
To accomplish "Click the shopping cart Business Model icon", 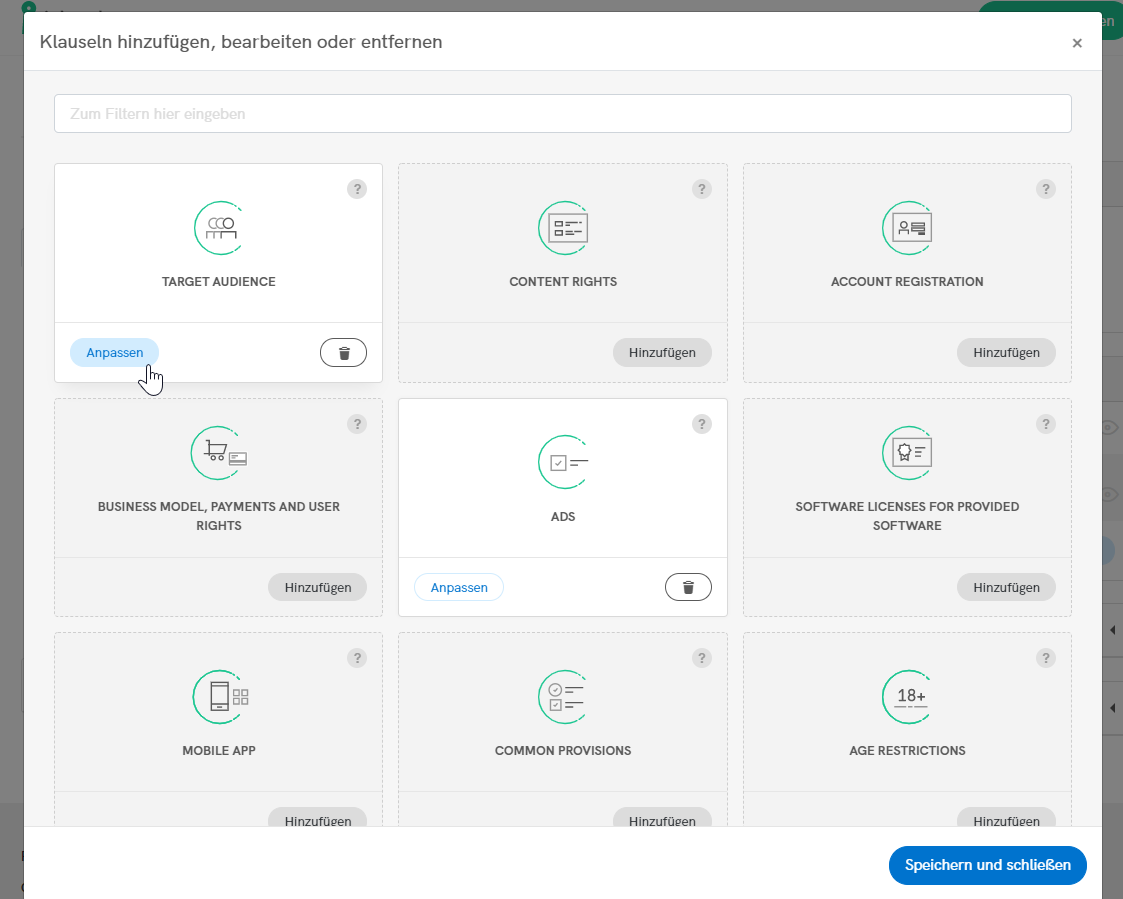I will [x=219, y=453].
